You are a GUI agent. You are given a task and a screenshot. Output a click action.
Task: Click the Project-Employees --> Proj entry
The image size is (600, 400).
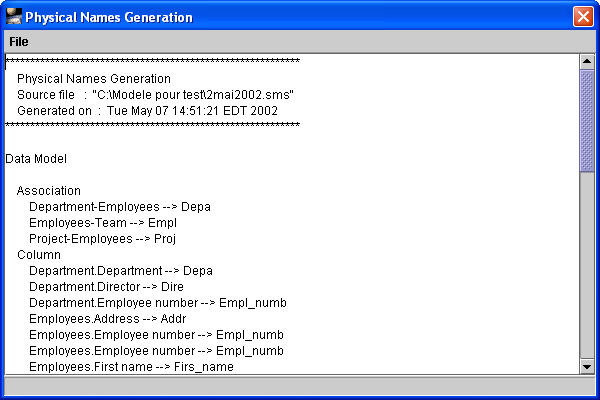(102, 239)
